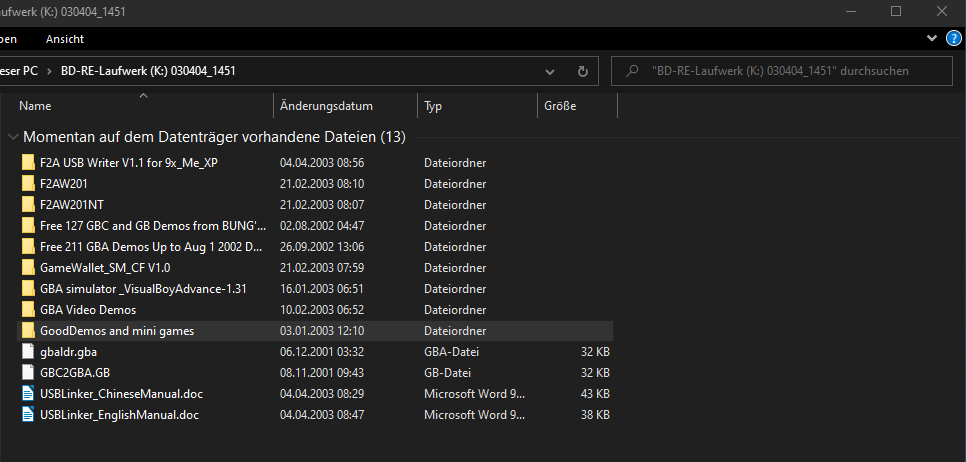The width and height of the screenshot is (966, 462).
Task: Collapse the ribbon with the chevron
Action: tap(932, 38)
